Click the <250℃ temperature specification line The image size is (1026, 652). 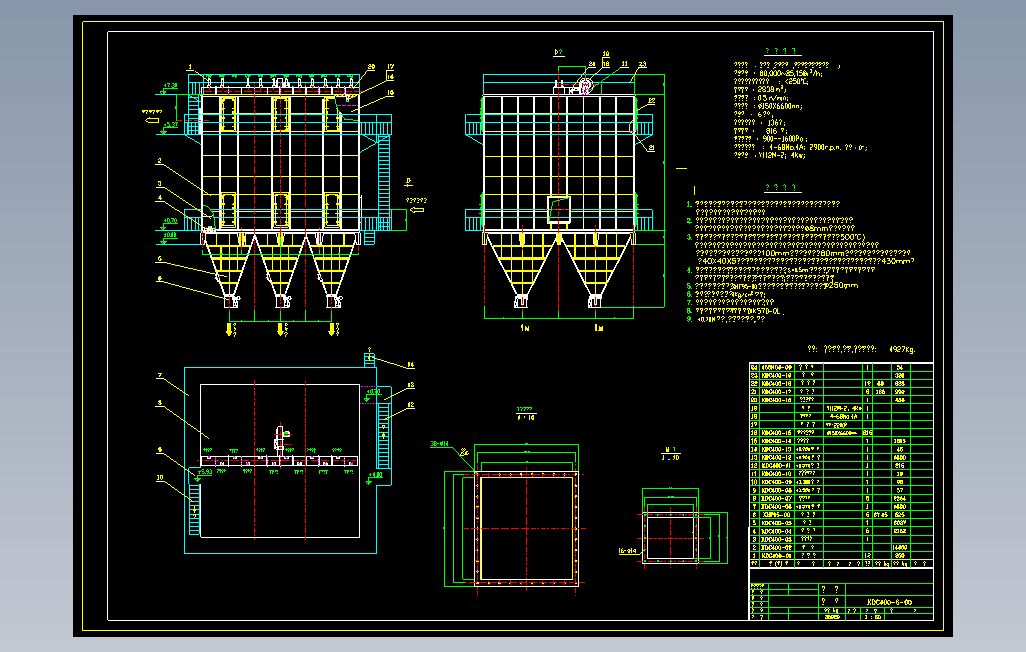point(771,81)
